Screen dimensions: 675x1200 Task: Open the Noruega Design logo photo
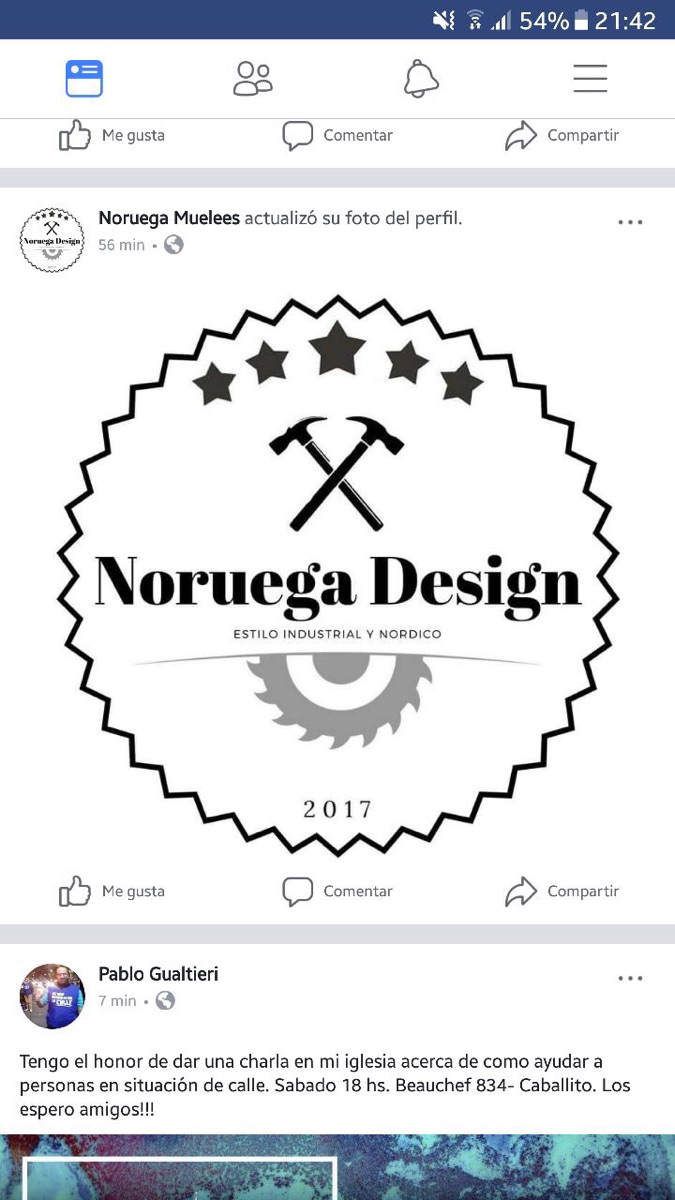(337, 576)
